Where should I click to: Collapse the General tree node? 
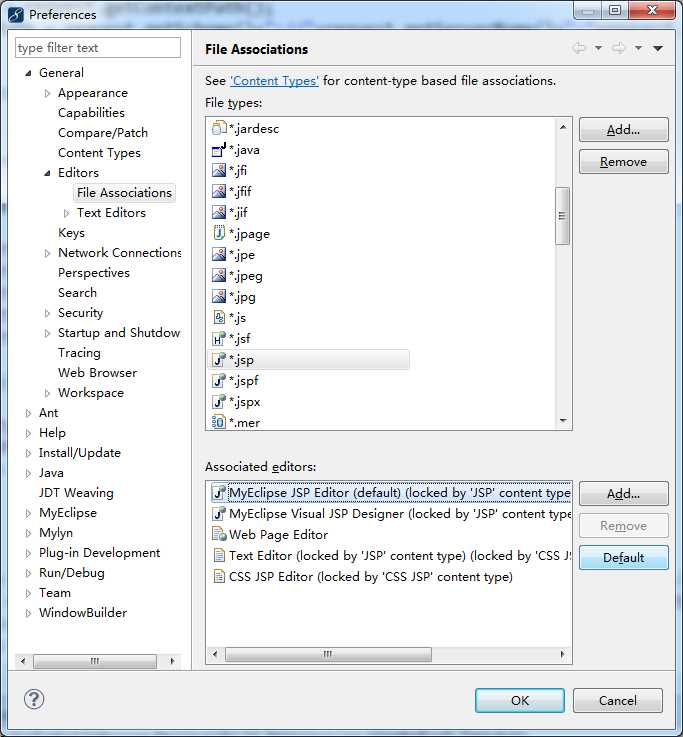pos(28,73)
